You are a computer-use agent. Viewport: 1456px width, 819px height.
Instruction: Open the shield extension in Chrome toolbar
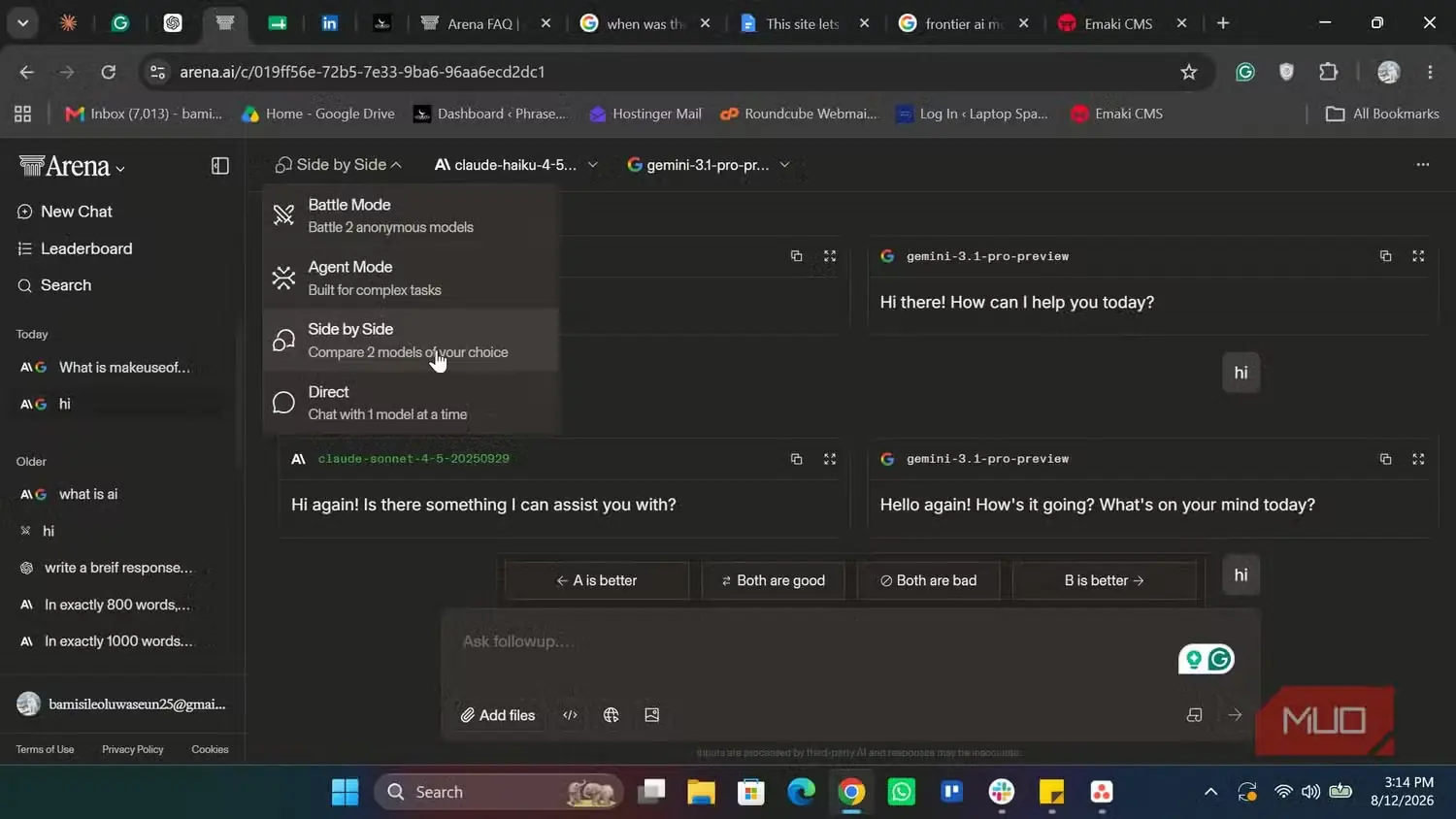1287,72
